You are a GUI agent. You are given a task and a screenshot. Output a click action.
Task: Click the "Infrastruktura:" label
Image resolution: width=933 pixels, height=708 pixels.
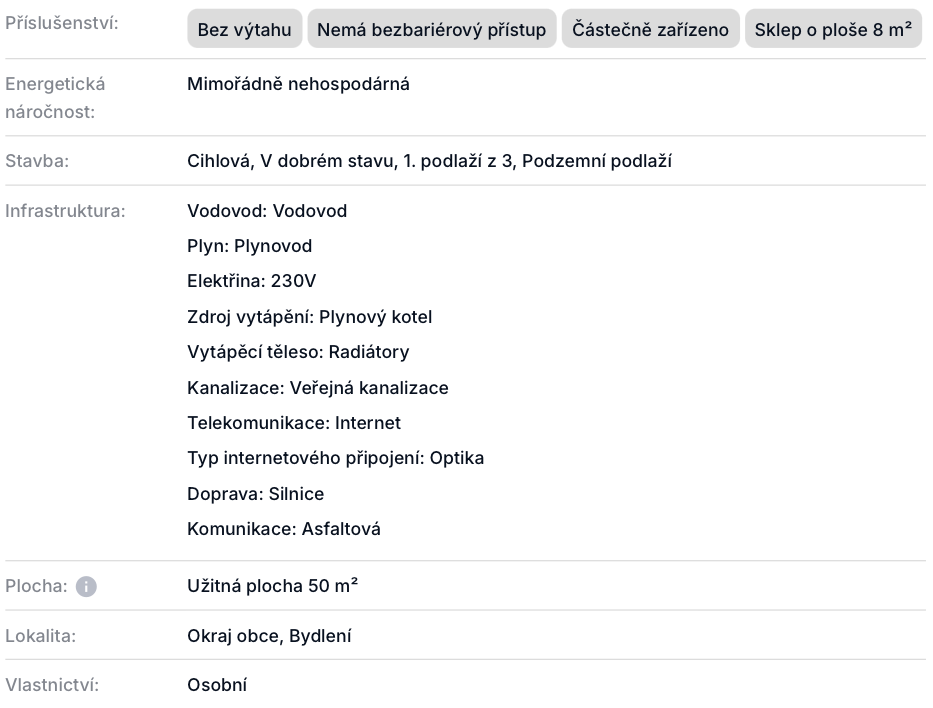tap(65, 211)
